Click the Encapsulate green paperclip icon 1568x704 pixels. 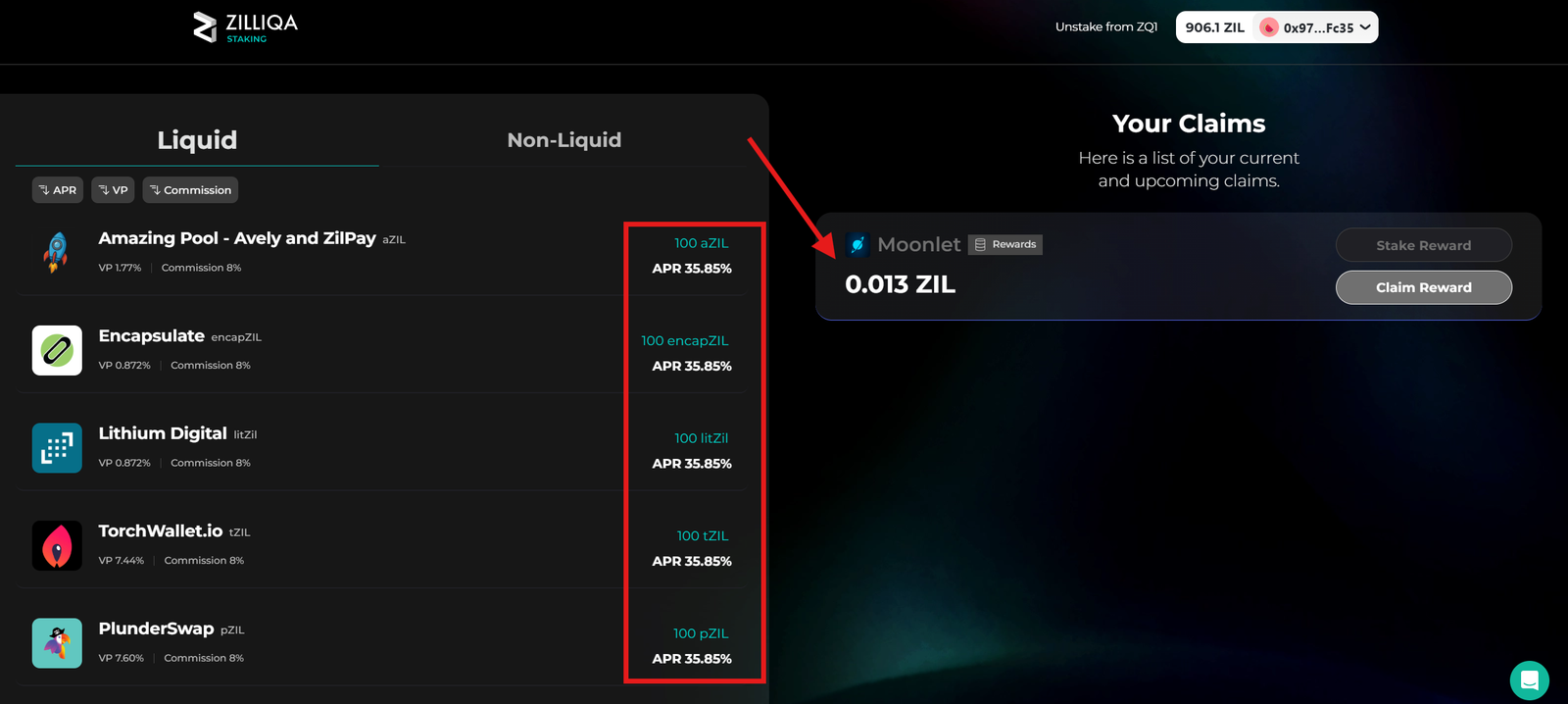pos(56,350)
